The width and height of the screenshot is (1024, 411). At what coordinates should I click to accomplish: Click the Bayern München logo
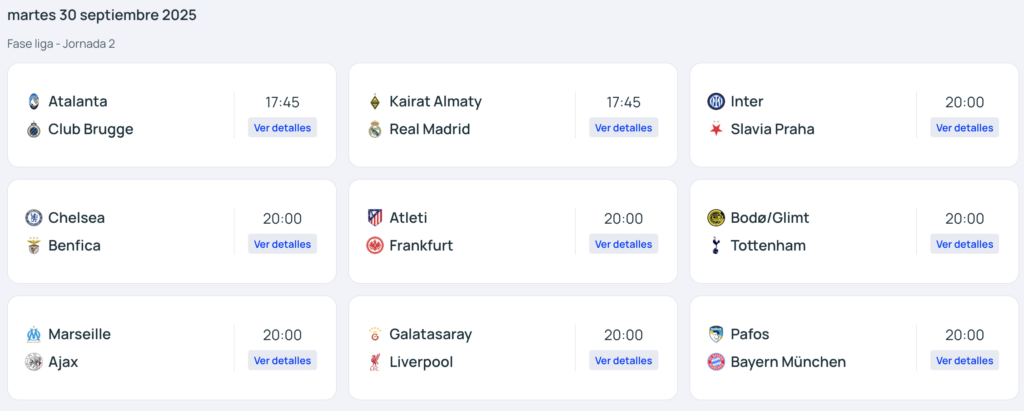tap(716, 362)
